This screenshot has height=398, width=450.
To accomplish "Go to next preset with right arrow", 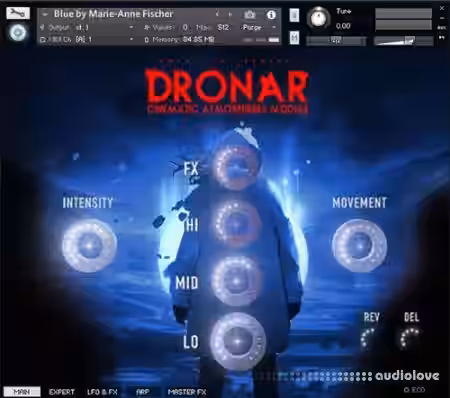I will pyautogui.click(x=230, y=14).
